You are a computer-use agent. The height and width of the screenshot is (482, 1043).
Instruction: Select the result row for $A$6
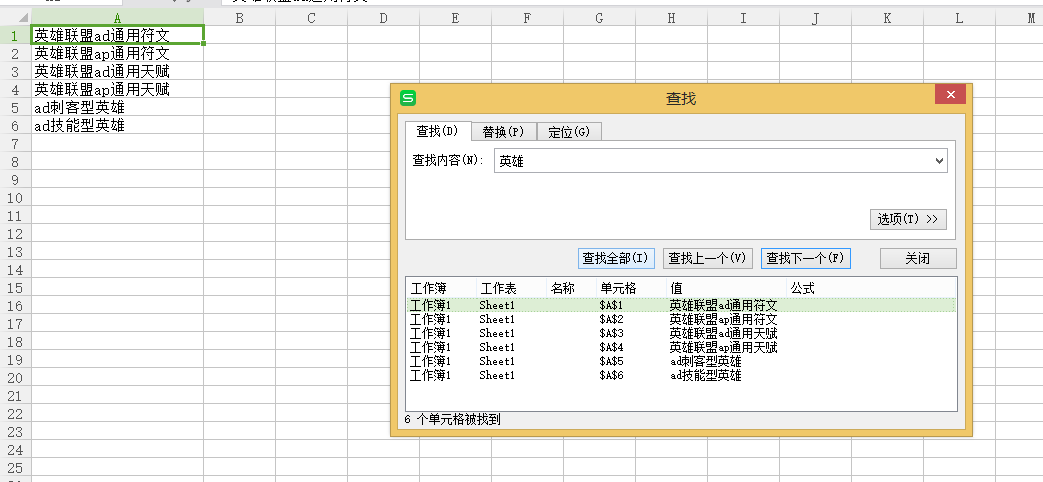681,376
